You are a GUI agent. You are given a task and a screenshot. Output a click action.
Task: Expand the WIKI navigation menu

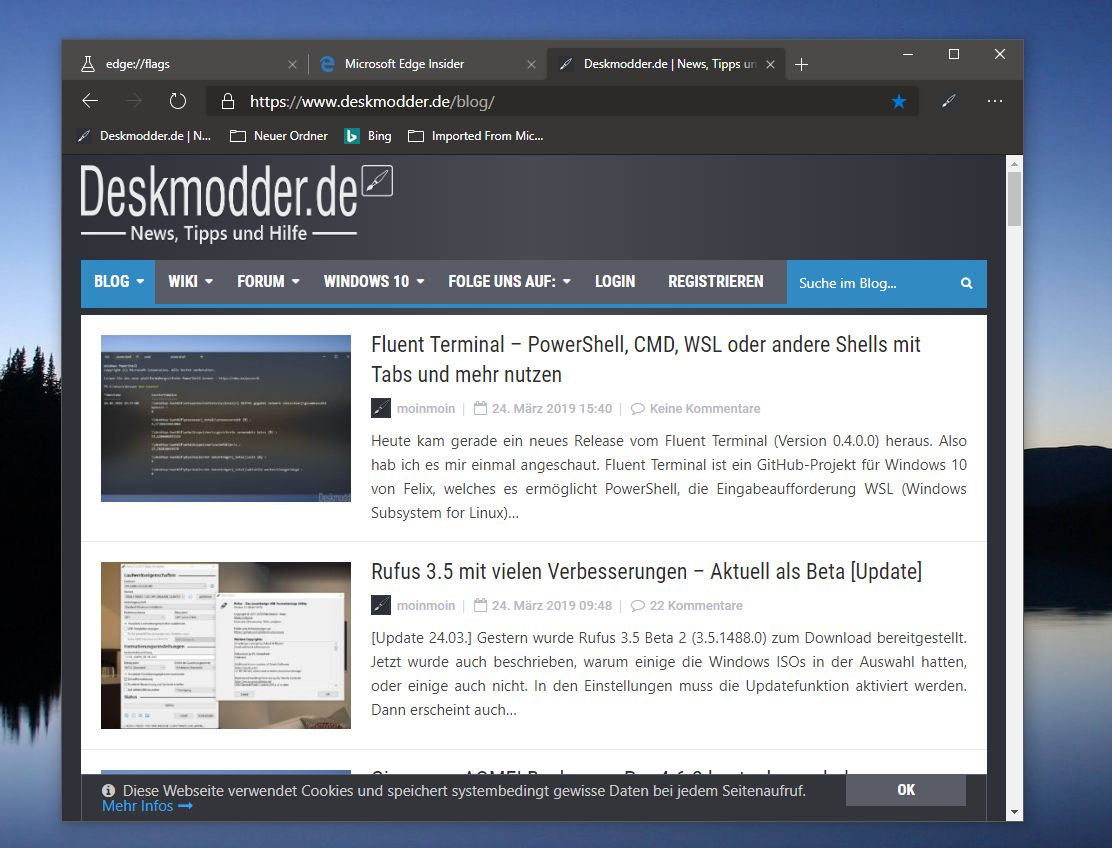coord(190,281)
